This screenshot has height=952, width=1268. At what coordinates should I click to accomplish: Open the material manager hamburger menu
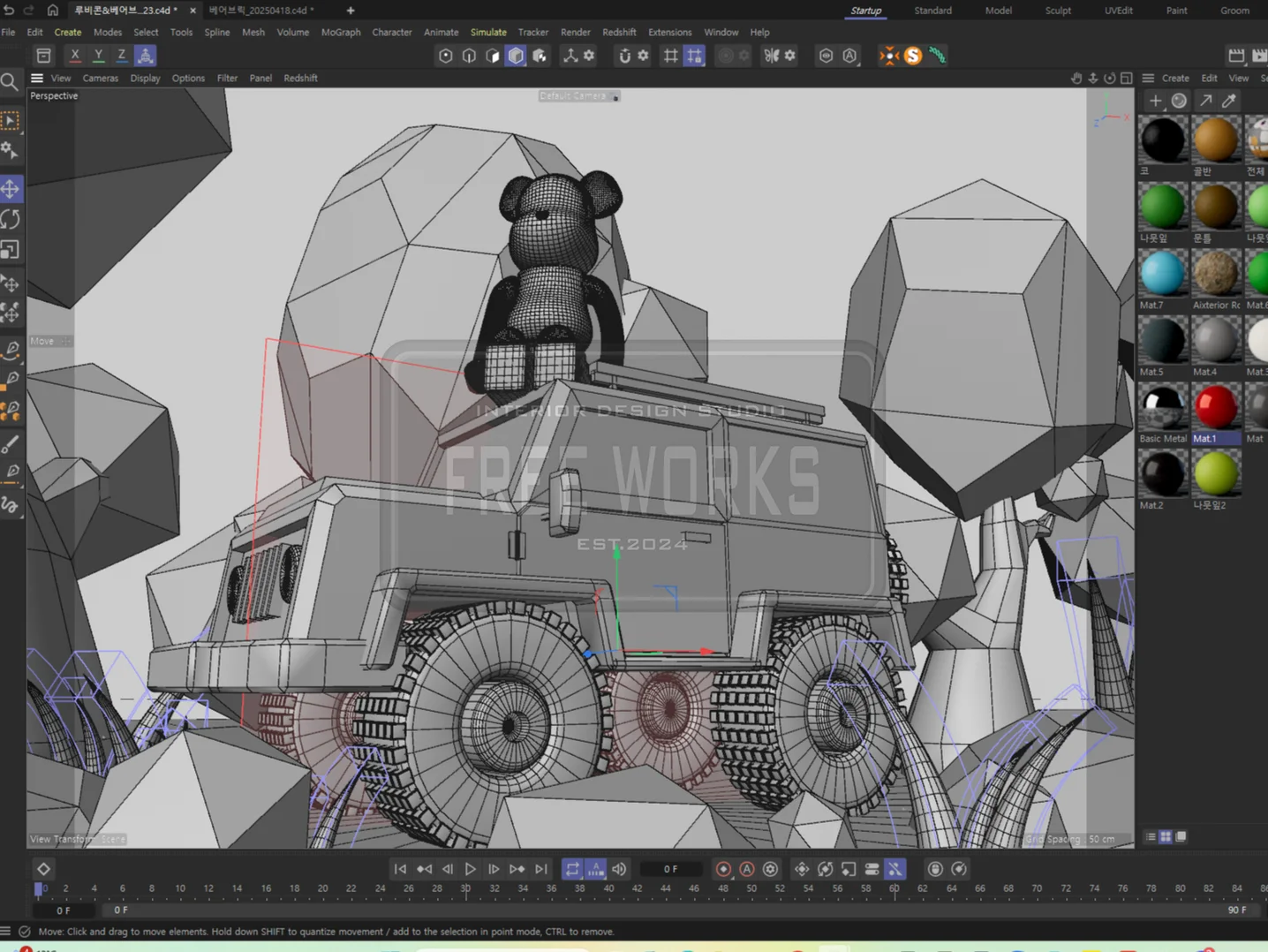(x=1148, y=78)
